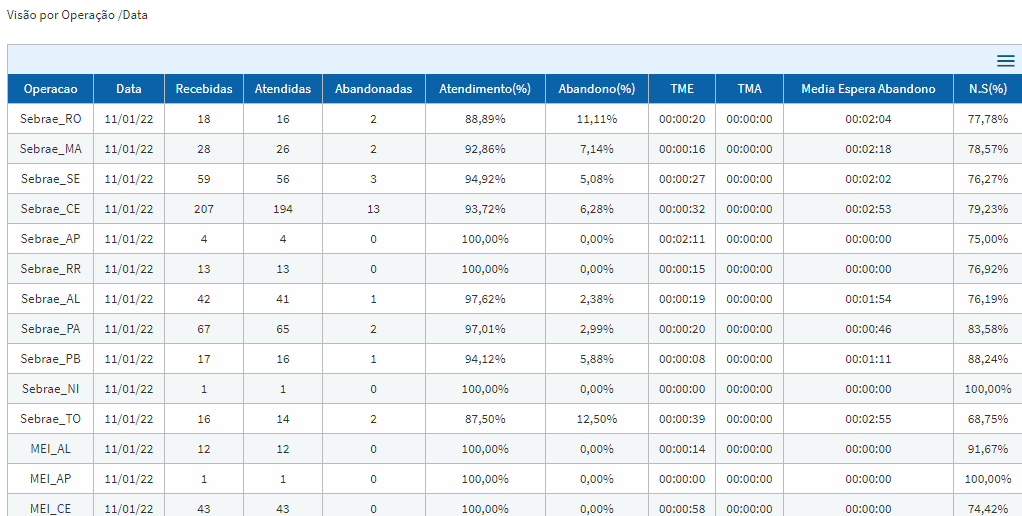Select the Sebrae_AP operation cell
1022x516 pixels.
tap(51, 239)
